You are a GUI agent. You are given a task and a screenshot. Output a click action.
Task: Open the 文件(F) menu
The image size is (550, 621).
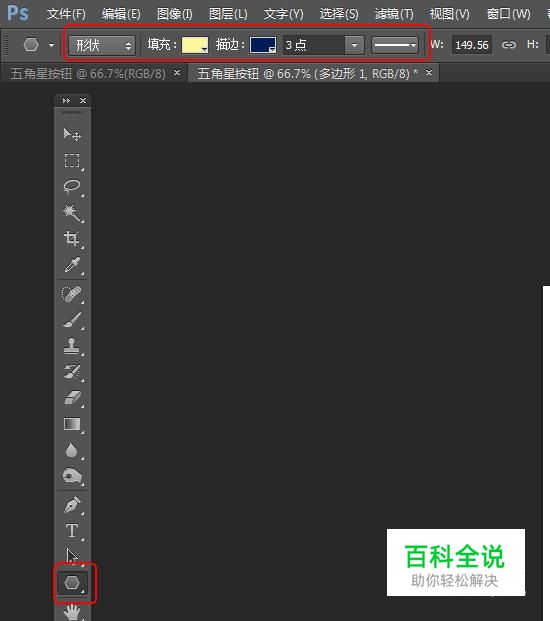(x=66, y=14)
